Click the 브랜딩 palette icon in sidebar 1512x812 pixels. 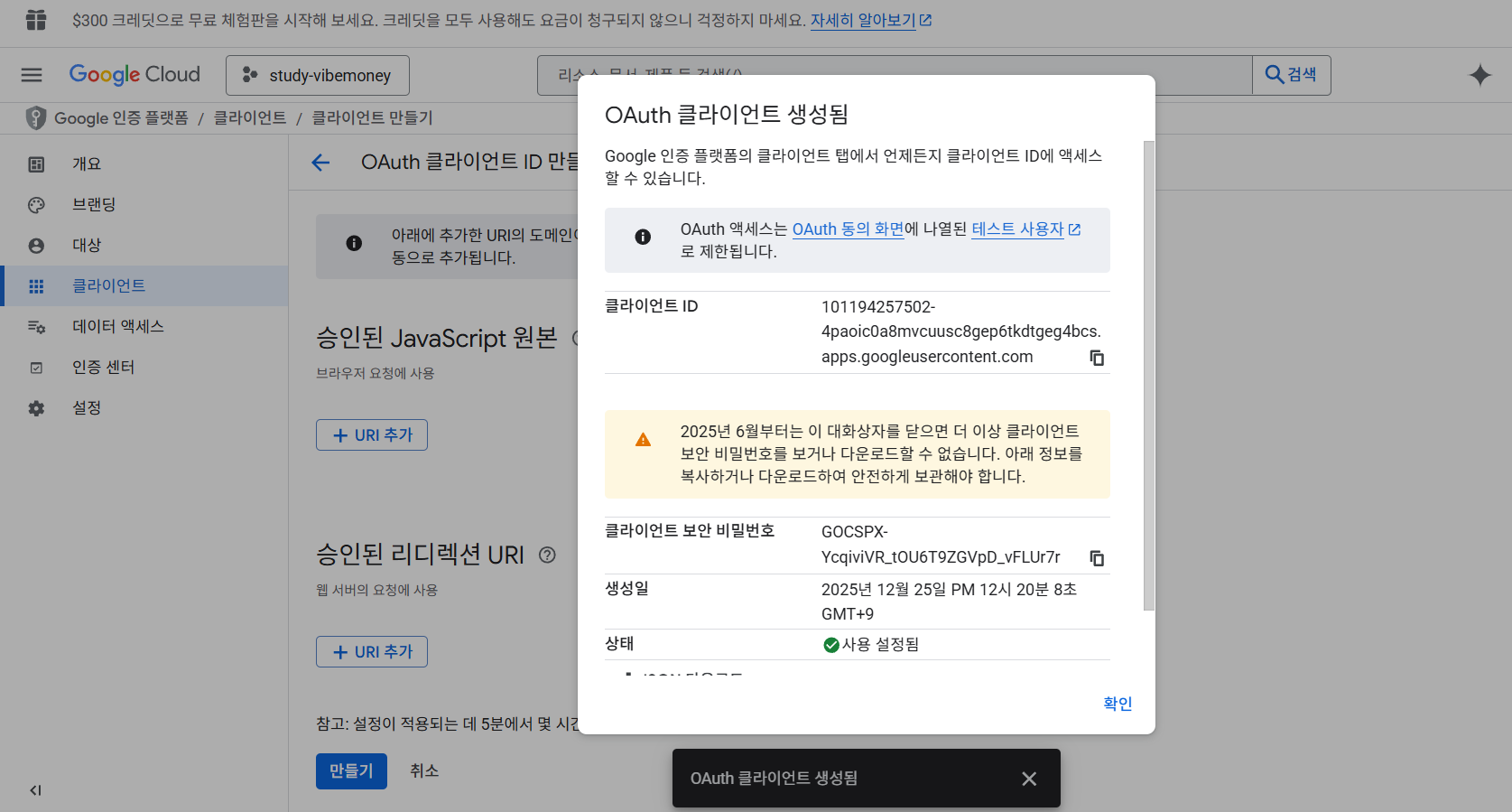(x=36, y=205)
